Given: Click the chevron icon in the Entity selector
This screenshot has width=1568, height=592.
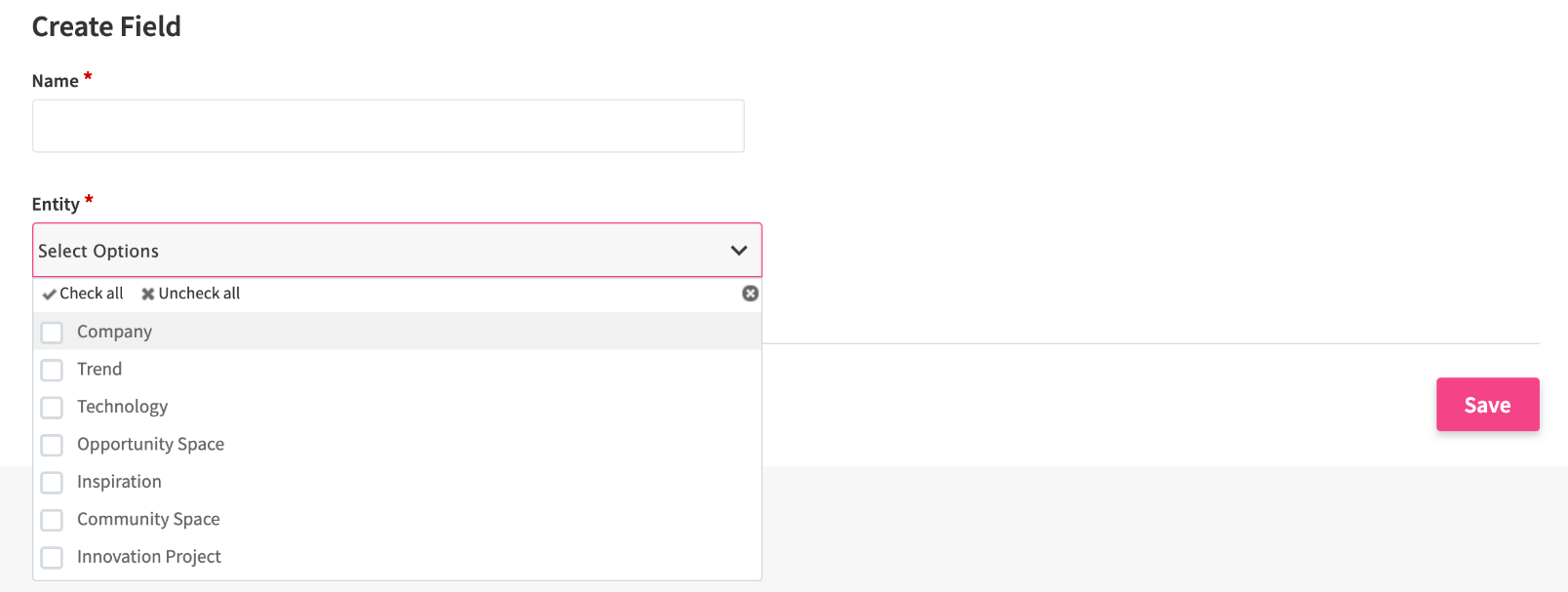Looking at the screenshot, I should point(739,250).
